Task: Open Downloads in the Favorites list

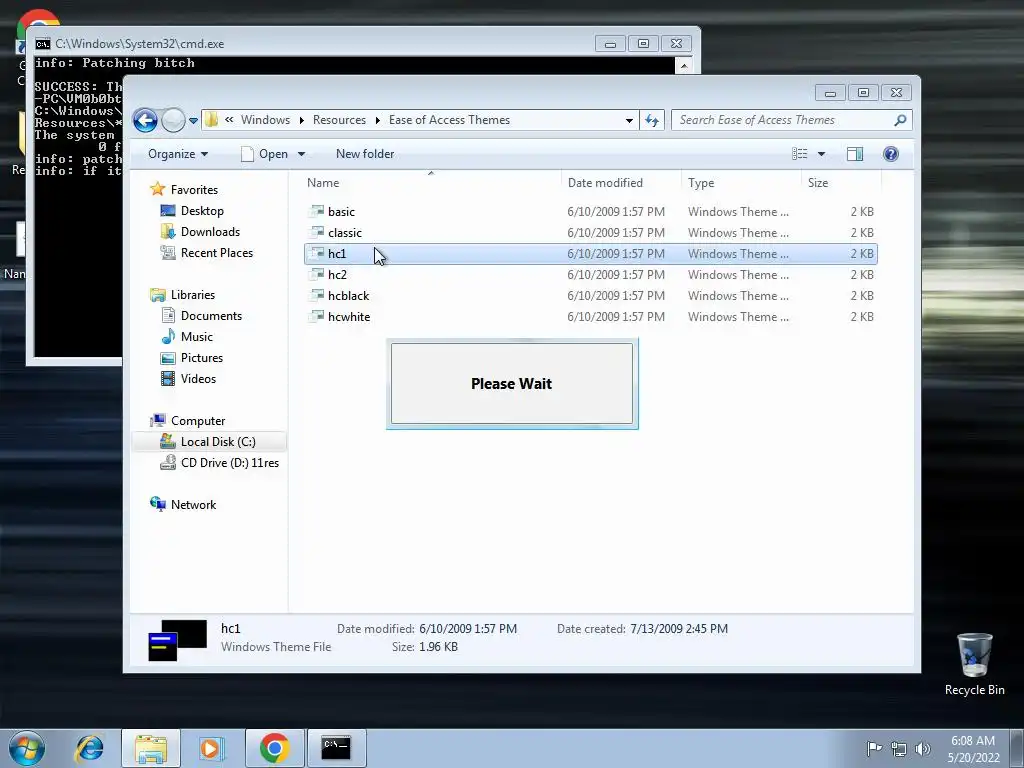Action: pyautogui.click(x=210, y=232)
